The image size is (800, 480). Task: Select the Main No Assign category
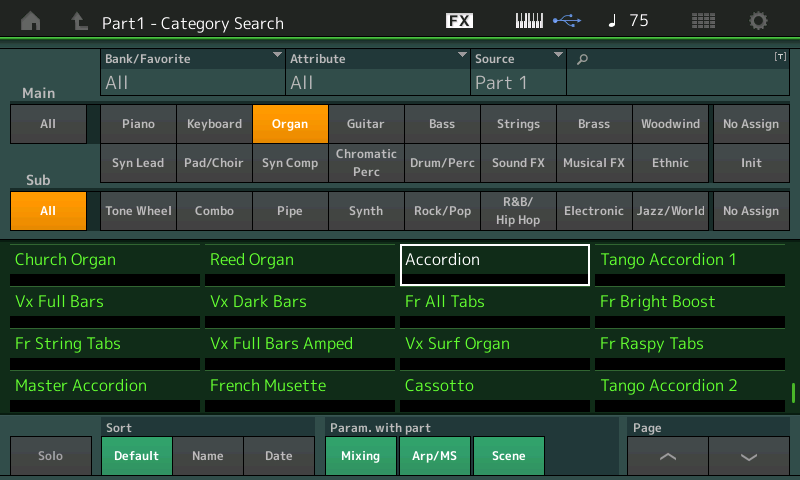click(x=751, y=124)
